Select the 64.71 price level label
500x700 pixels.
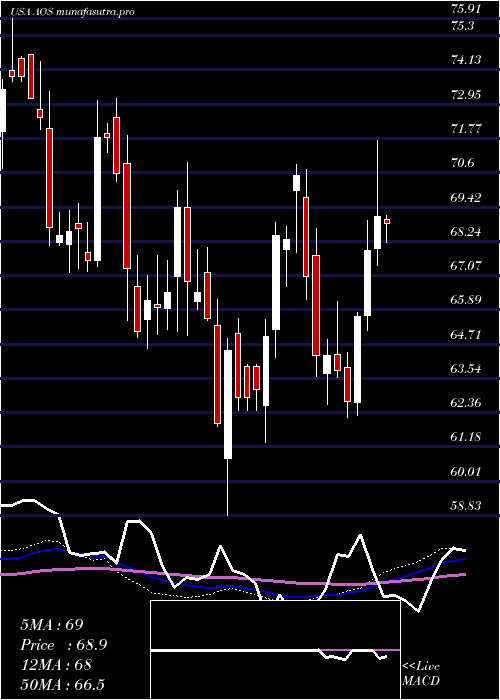(466, 335)
